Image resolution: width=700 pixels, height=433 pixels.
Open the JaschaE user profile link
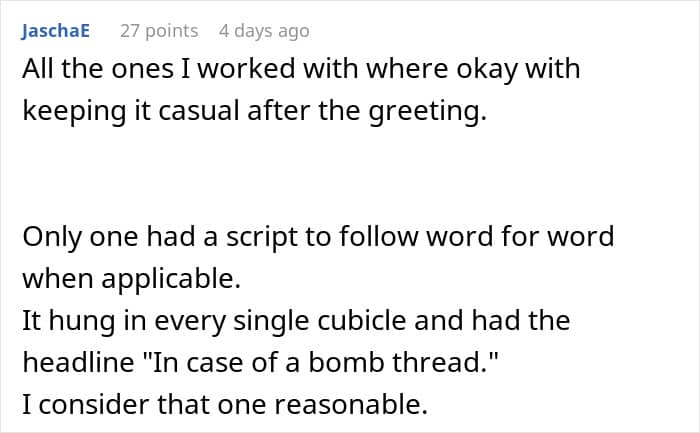click(55, 31)
